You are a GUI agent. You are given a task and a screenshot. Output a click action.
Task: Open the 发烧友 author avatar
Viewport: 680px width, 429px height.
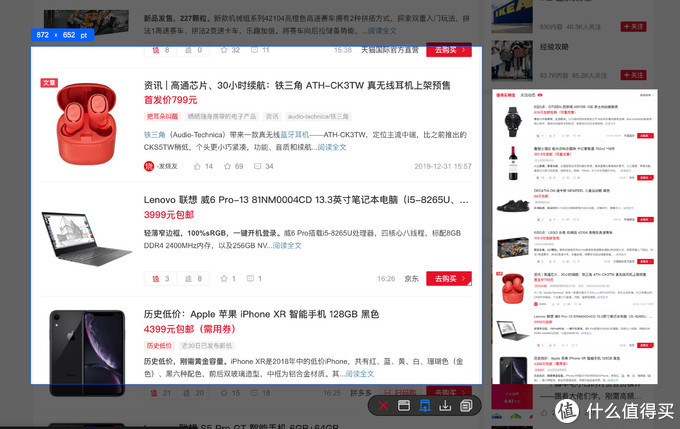[x=149, y=166]
